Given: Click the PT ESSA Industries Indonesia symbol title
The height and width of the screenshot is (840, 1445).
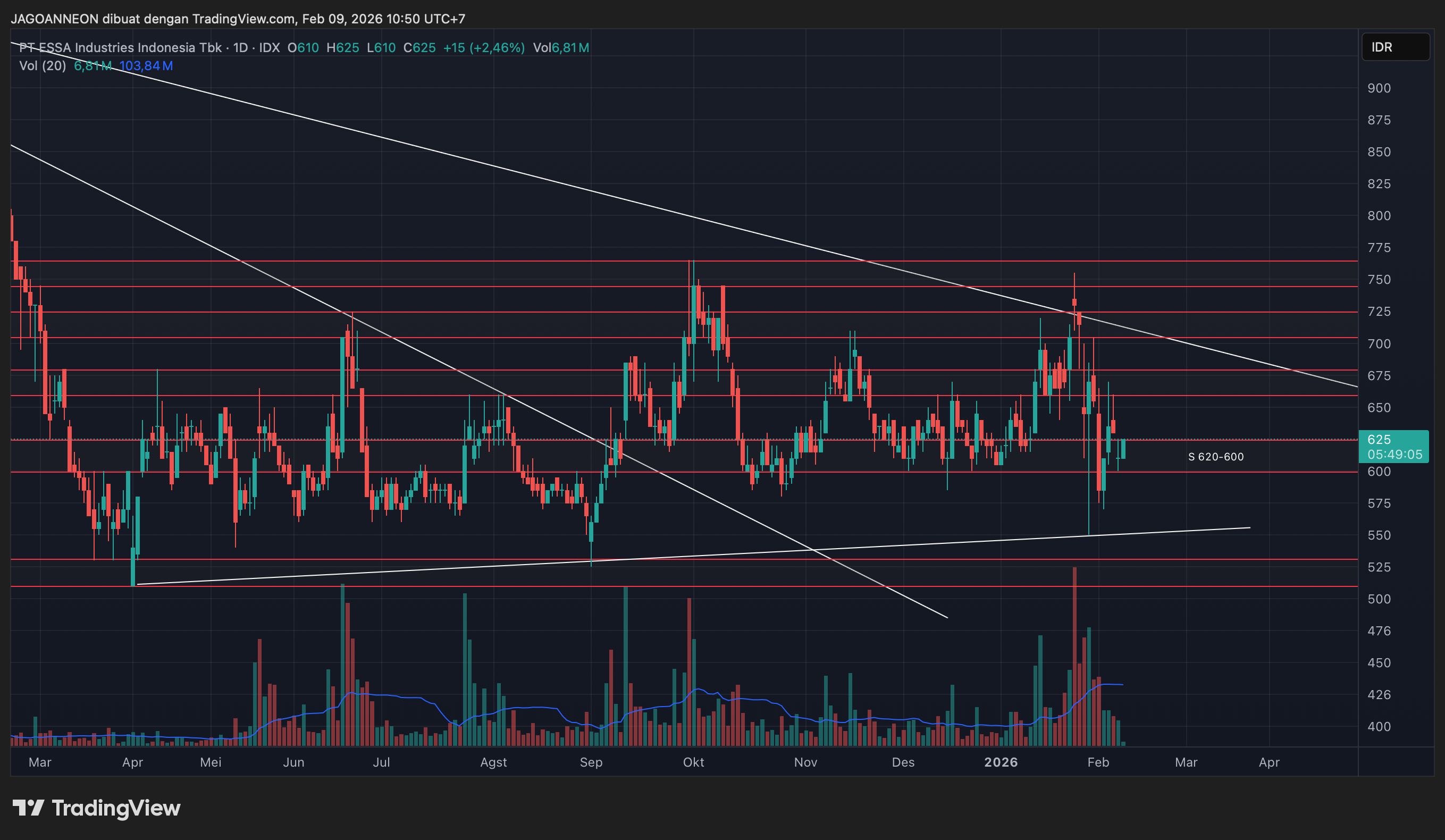Looking at the screenshot, I should tap(120, 48).
